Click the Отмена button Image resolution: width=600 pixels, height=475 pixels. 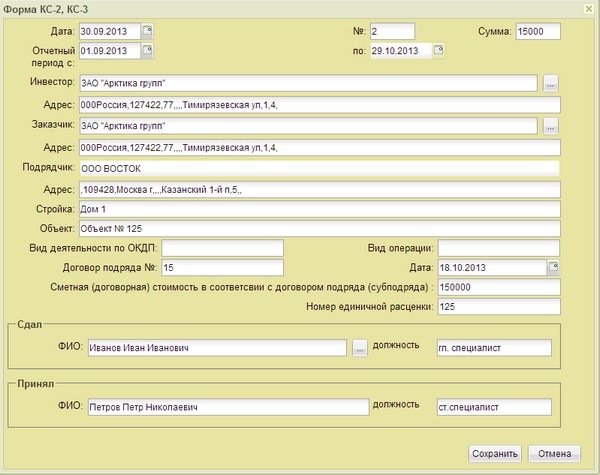554,454
